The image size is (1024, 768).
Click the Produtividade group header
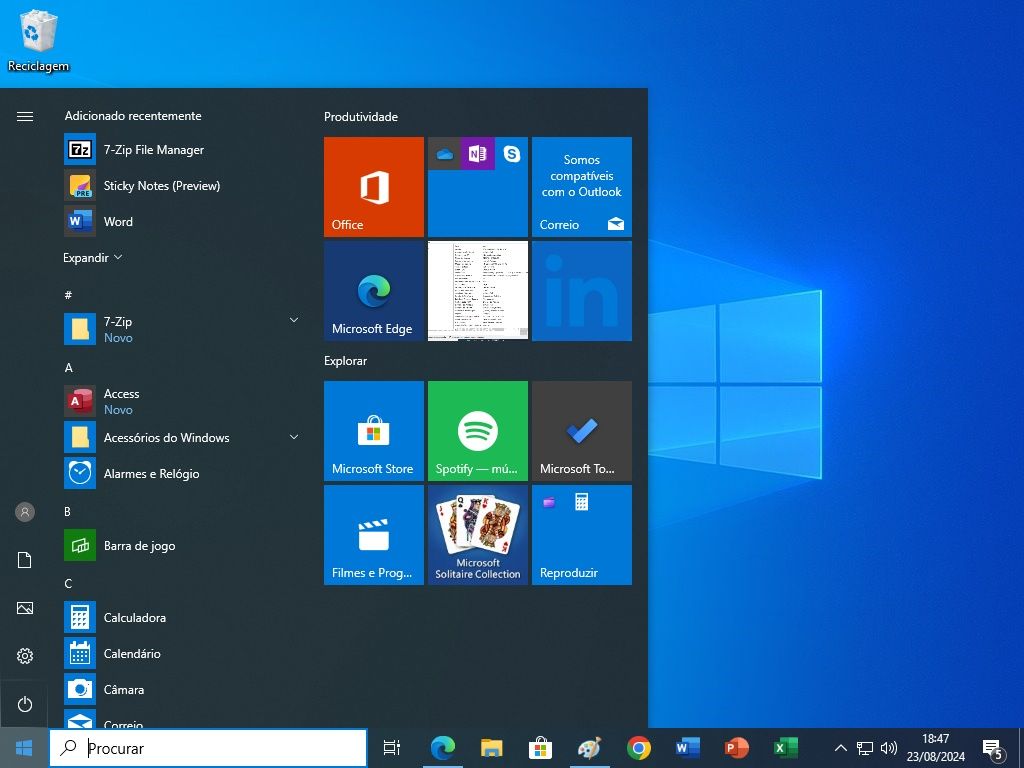pyautogui.click(x=360, y=117)
